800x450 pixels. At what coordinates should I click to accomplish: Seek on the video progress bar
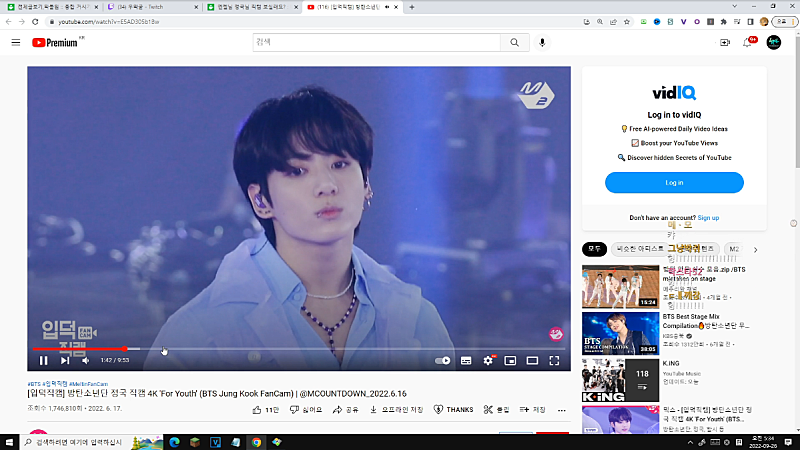point(299,349)
